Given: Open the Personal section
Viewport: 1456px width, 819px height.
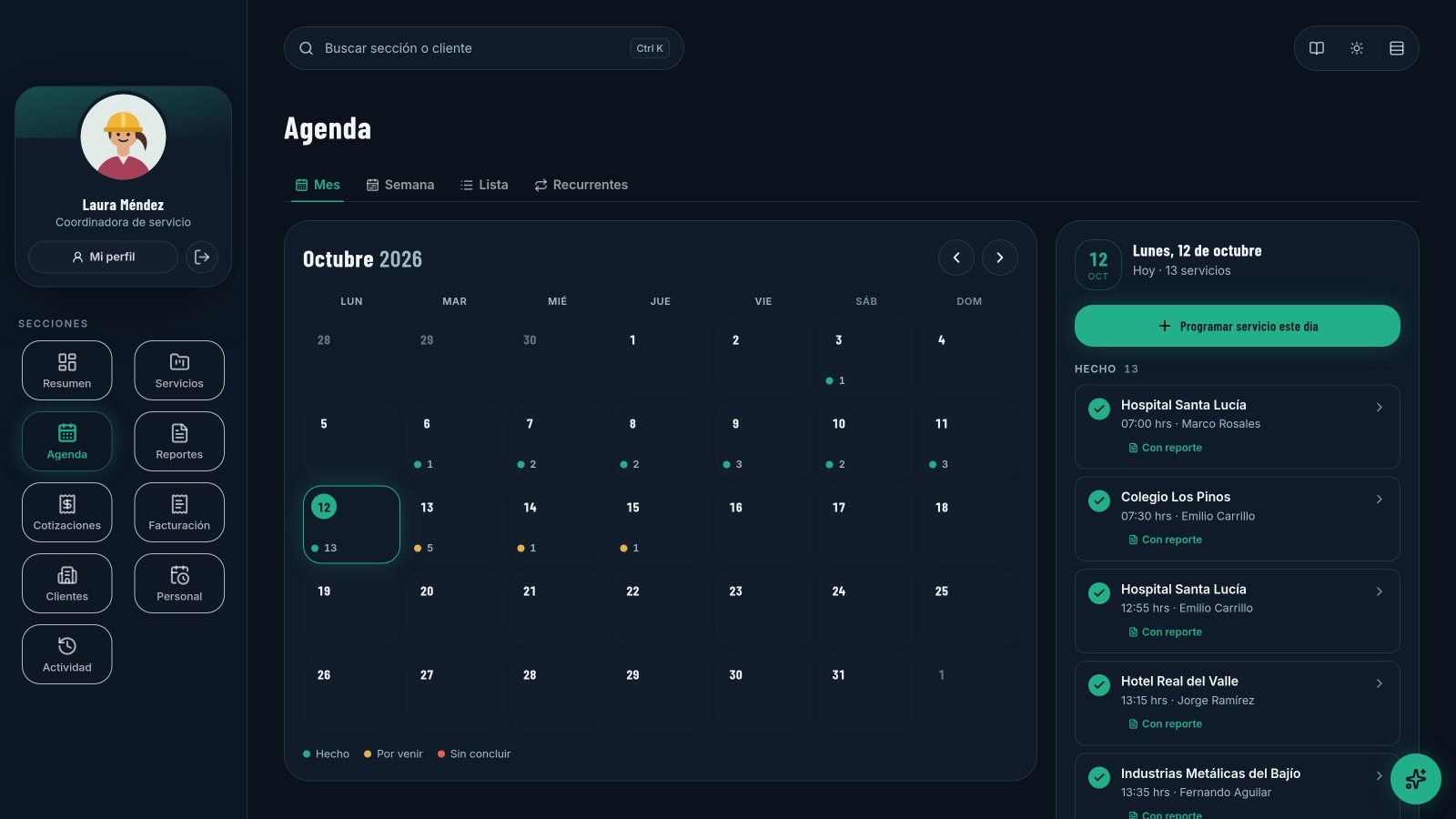Looking at the screenshot, I should click(x=179, y=583).
